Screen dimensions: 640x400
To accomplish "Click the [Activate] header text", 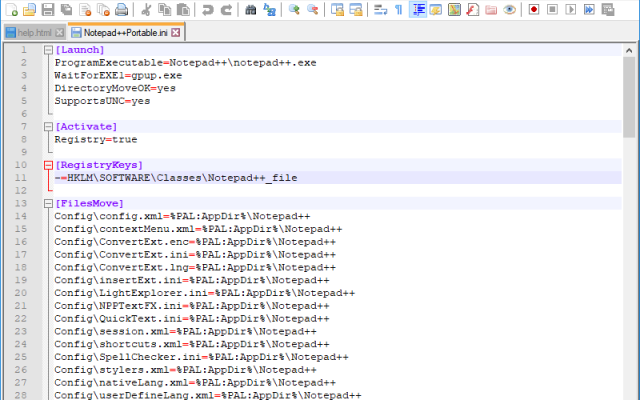I will click(x=86, y=127).
